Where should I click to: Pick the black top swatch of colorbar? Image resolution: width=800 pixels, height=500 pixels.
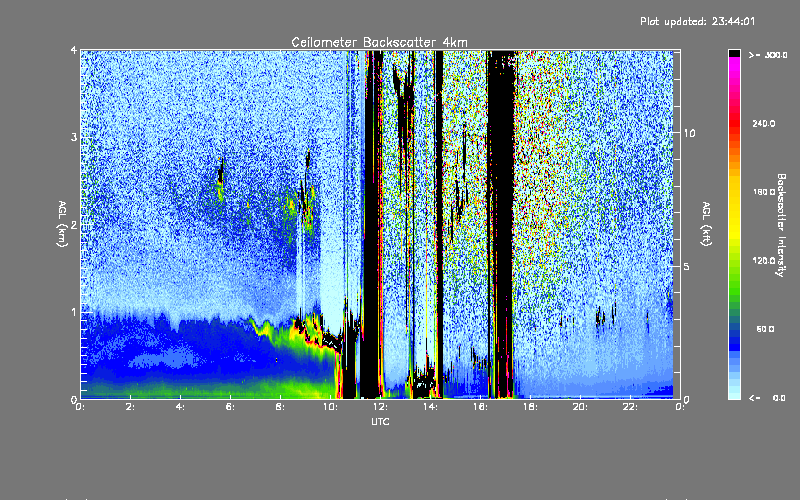click(734, 53)
